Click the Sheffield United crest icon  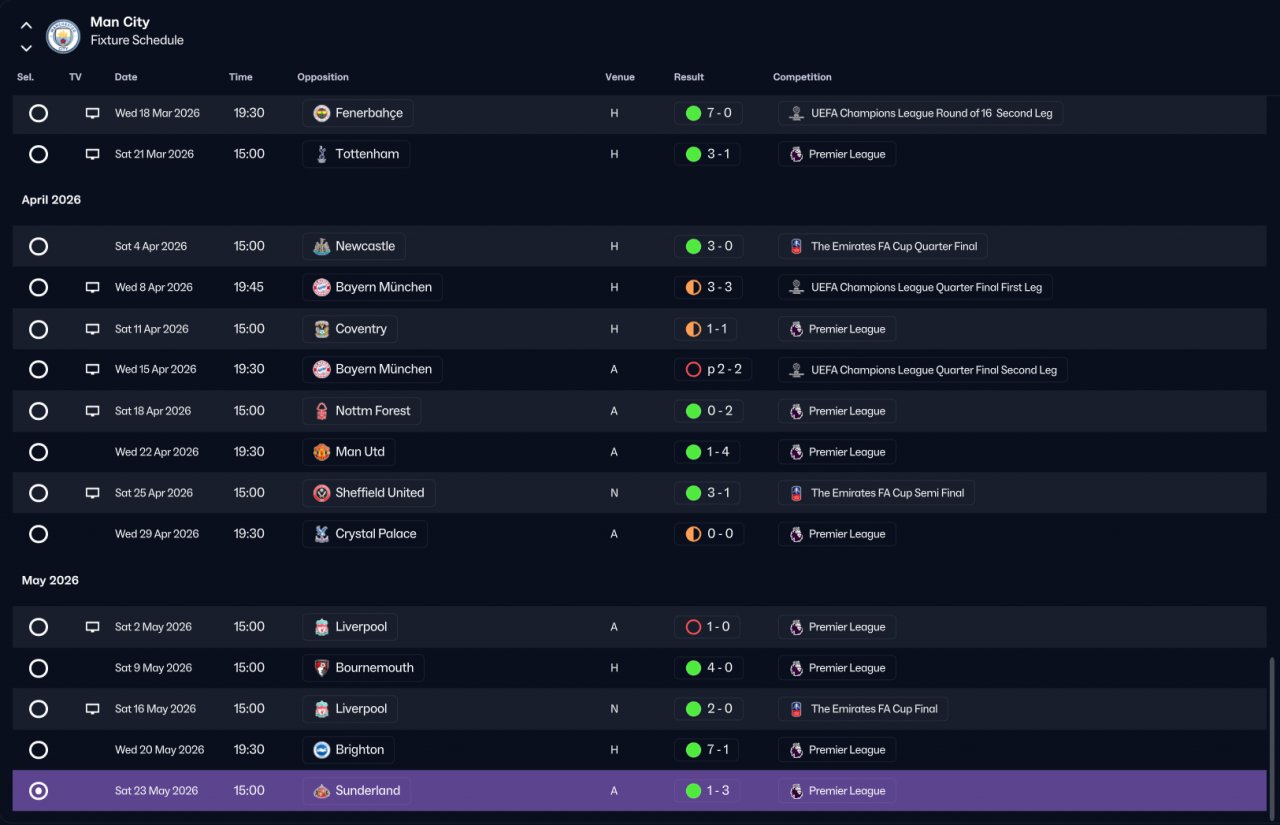[x=321, y=493]
